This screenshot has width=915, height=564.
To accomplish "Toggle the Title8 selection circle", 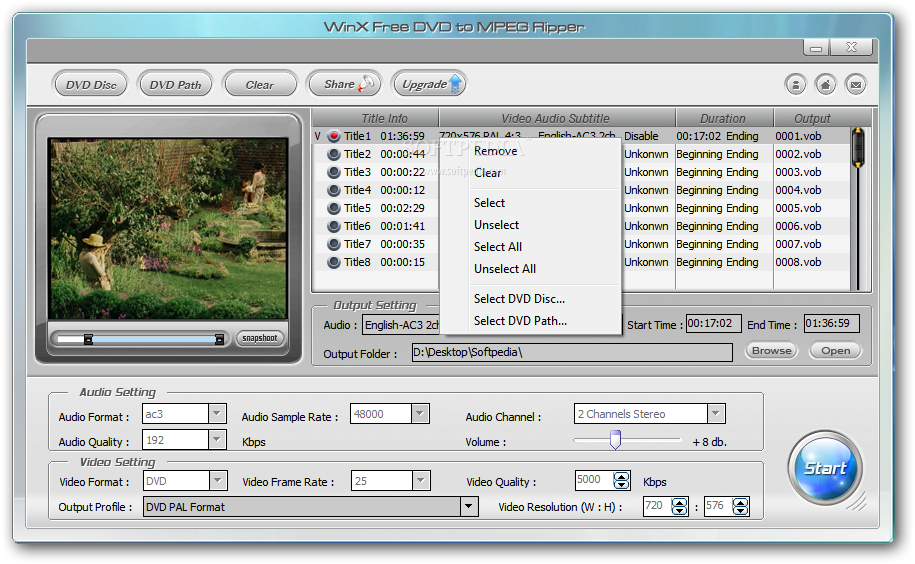I will pos(334,262).
